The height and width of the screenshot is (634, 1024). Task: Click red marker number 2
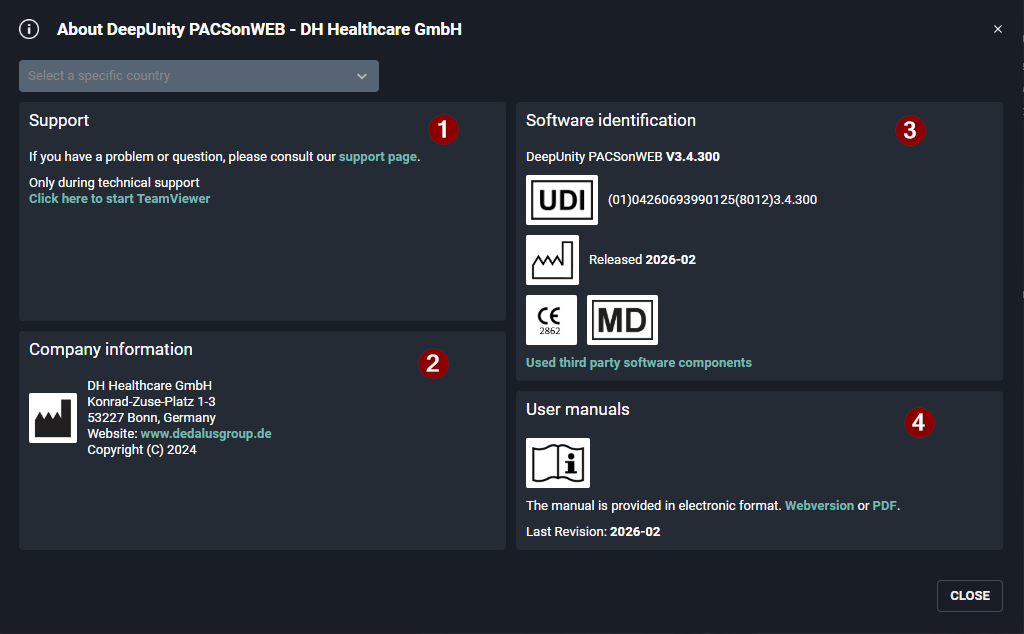click(x=433, y=364)
